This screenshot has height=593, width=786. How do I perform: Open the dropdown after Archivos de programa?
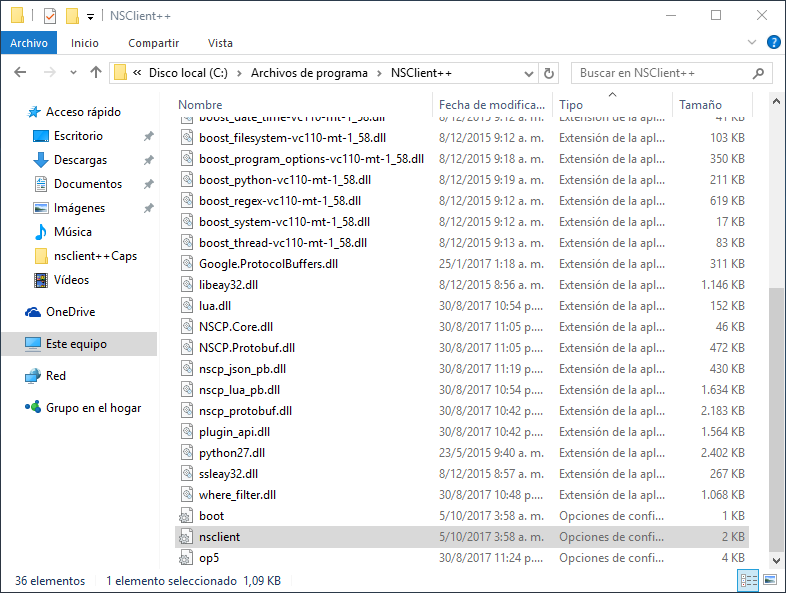(x=379, y=73)
